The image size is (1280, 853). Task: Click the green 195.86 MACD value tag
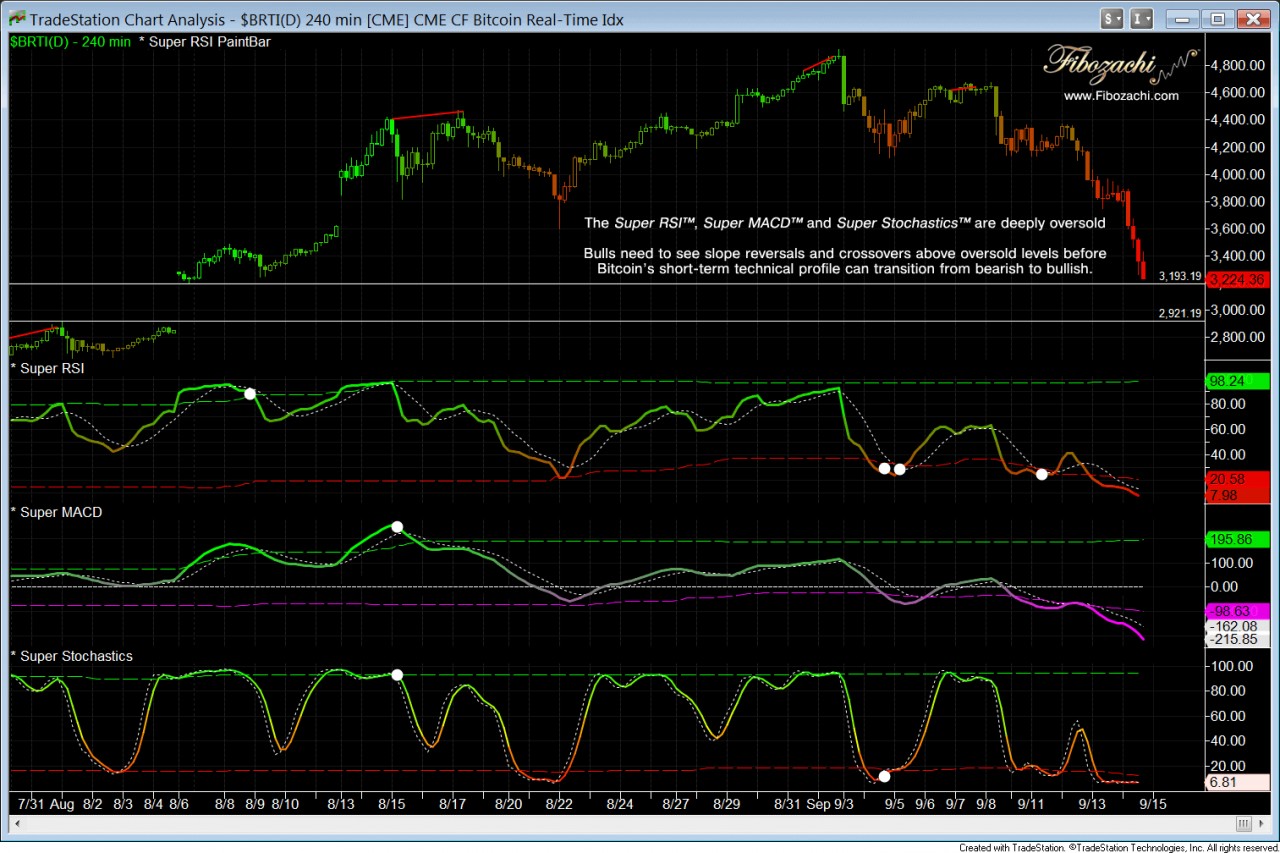(1238, 539)
